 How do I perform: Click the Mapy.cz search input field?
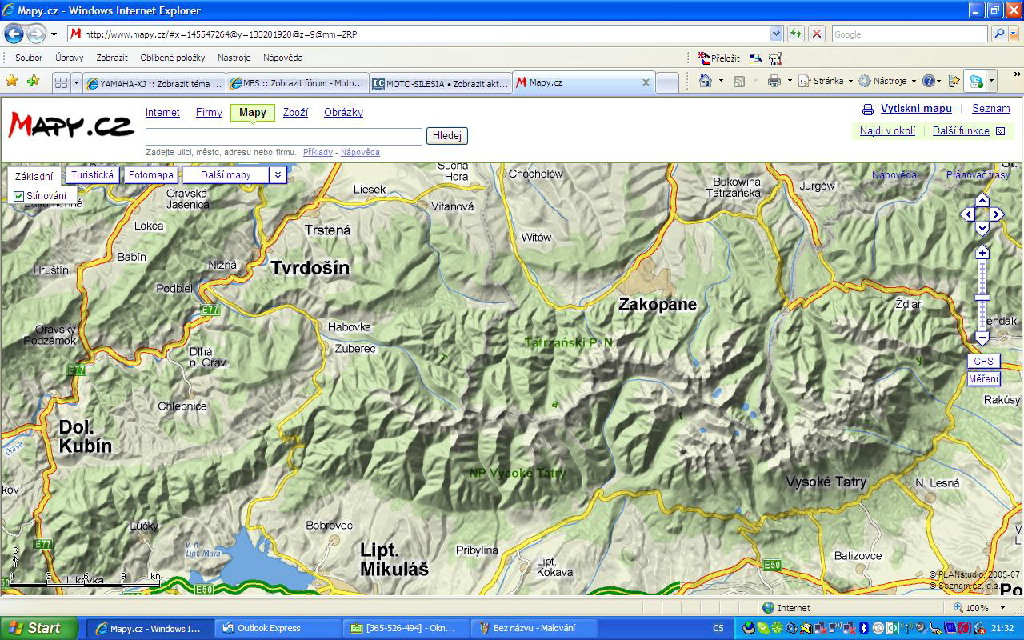(283, 136)
